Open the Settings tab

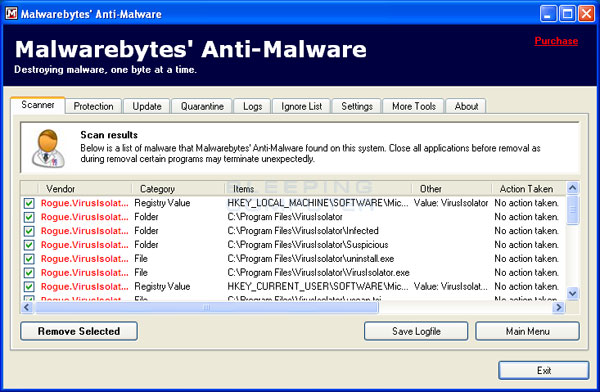click(x=357, y=106)
